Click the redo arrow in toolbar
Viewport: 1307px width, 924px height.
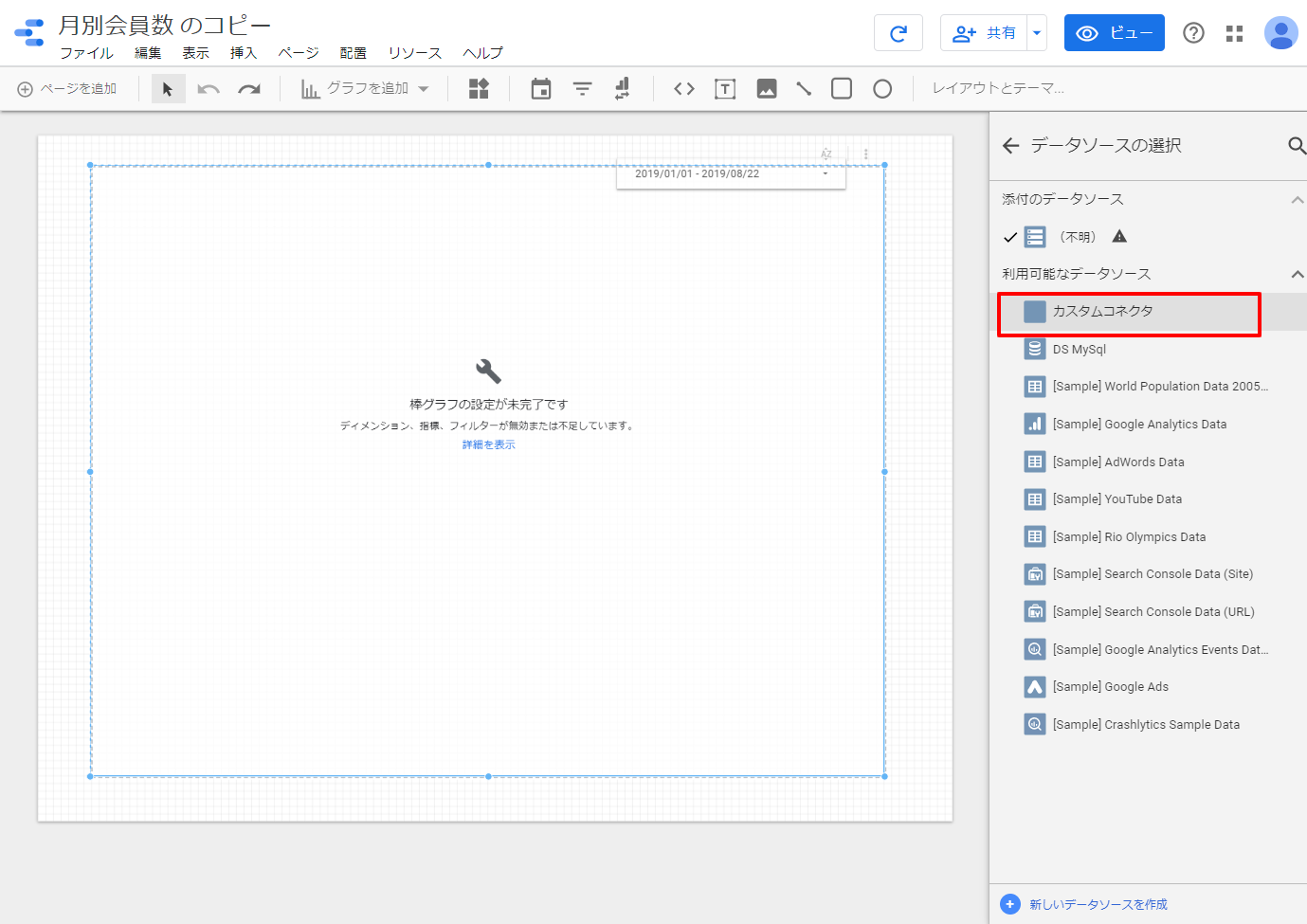(x=249, y=89)
